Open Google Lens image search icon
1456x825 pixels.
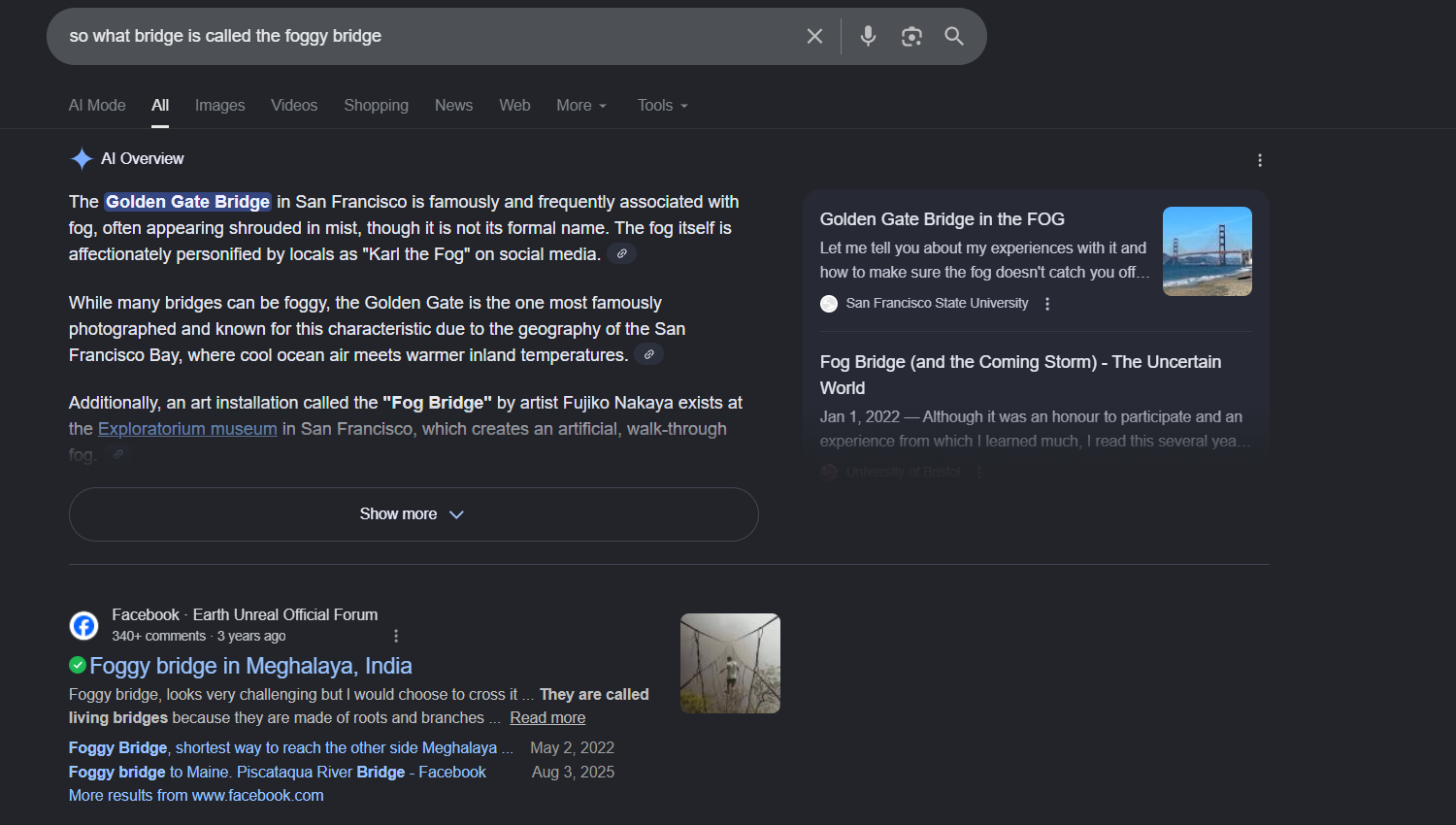tap(910, 36)
